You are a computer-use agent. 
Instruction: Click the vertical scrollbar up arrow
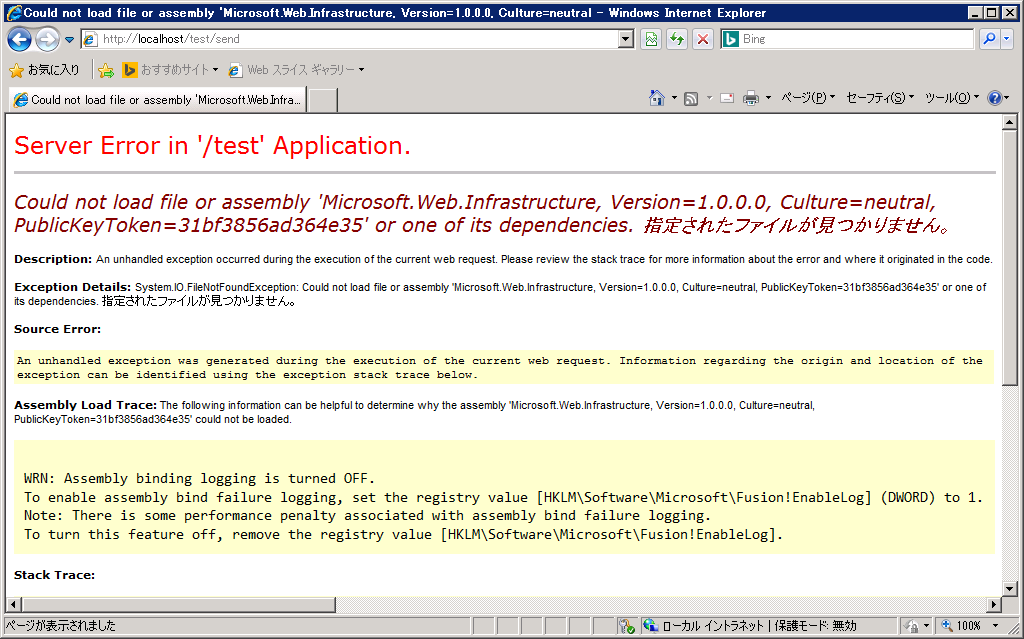pos(1009,122)
